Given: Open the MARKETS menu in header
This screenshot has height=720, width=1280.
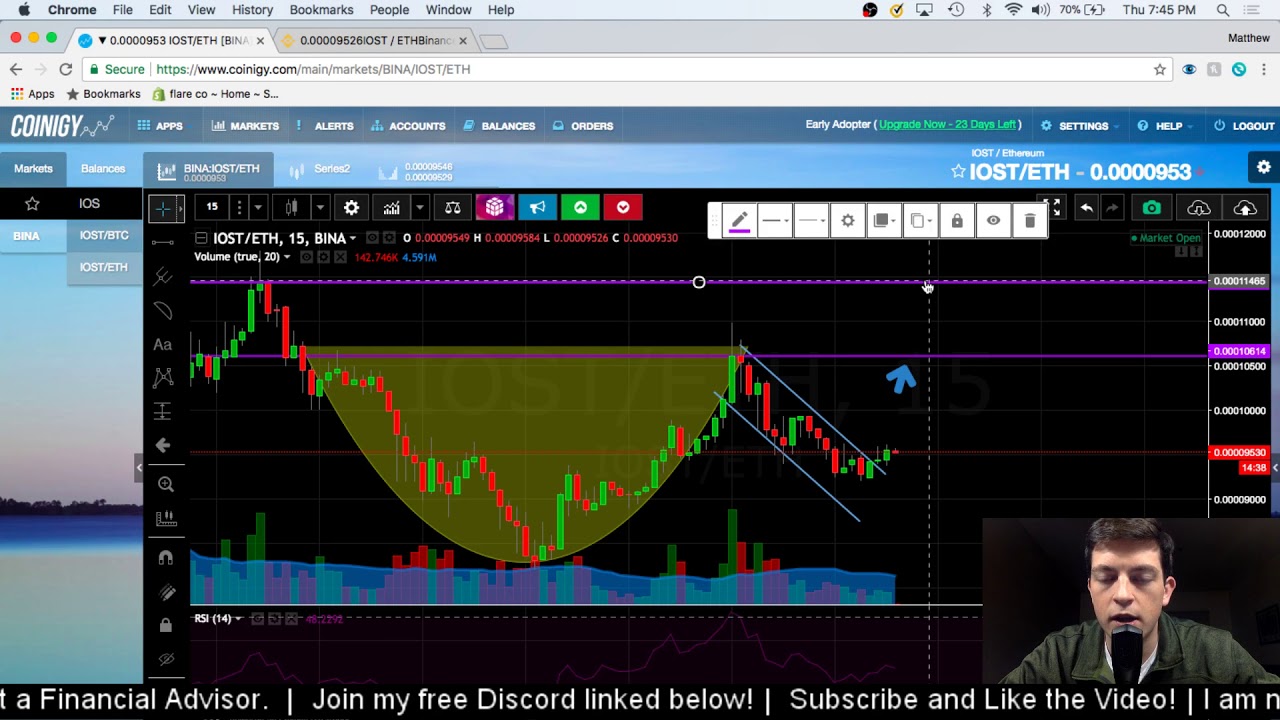Looking at the screenshot, I should pos(245,126).
